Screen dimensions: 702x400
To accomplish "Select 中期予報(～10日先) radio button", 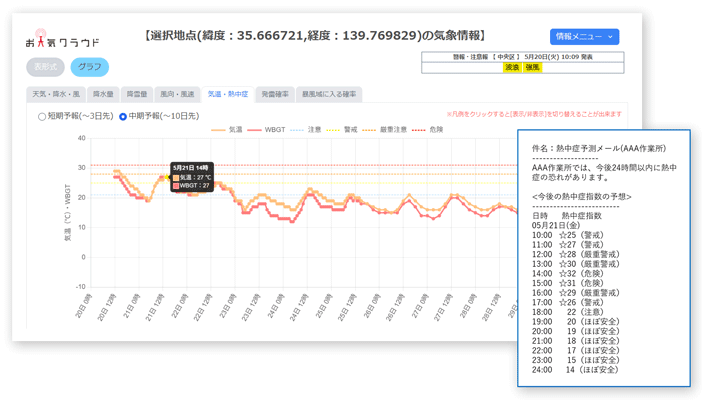I will pyautogui.click(x=123, y=117).
